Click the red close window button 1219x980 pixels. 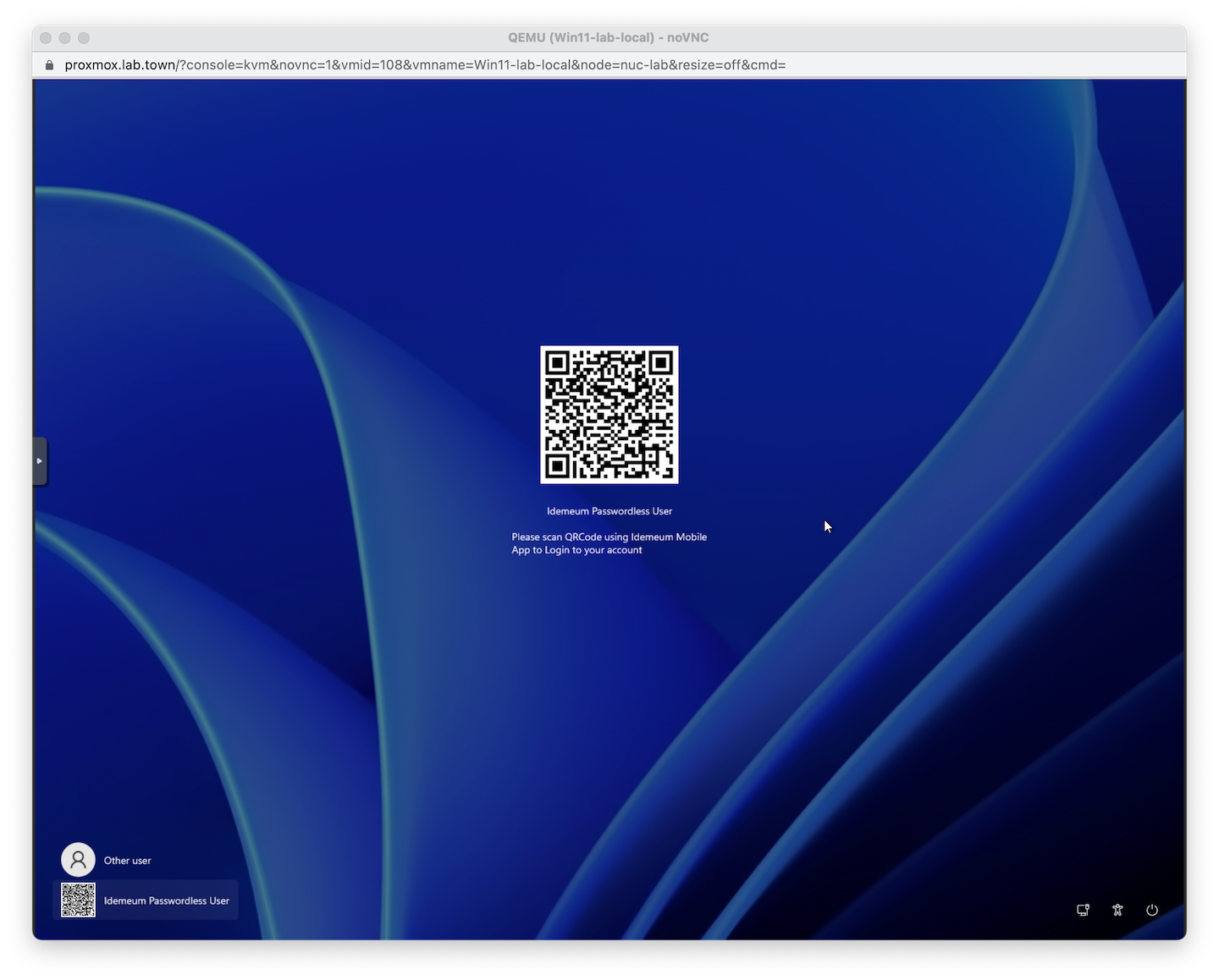46,38
